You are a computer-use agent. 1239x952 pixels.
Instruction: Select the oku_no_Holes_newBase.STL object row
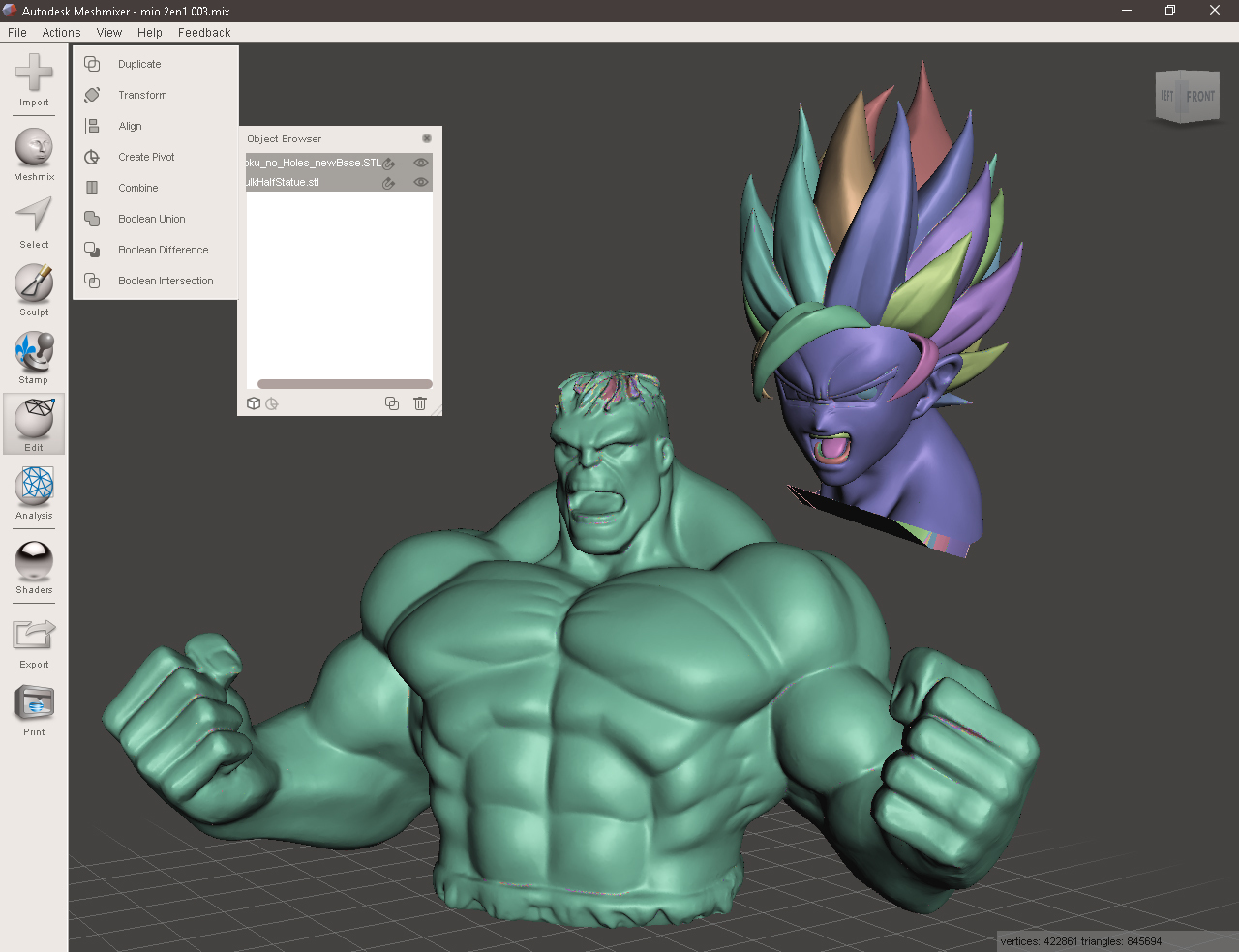point(339,163)
